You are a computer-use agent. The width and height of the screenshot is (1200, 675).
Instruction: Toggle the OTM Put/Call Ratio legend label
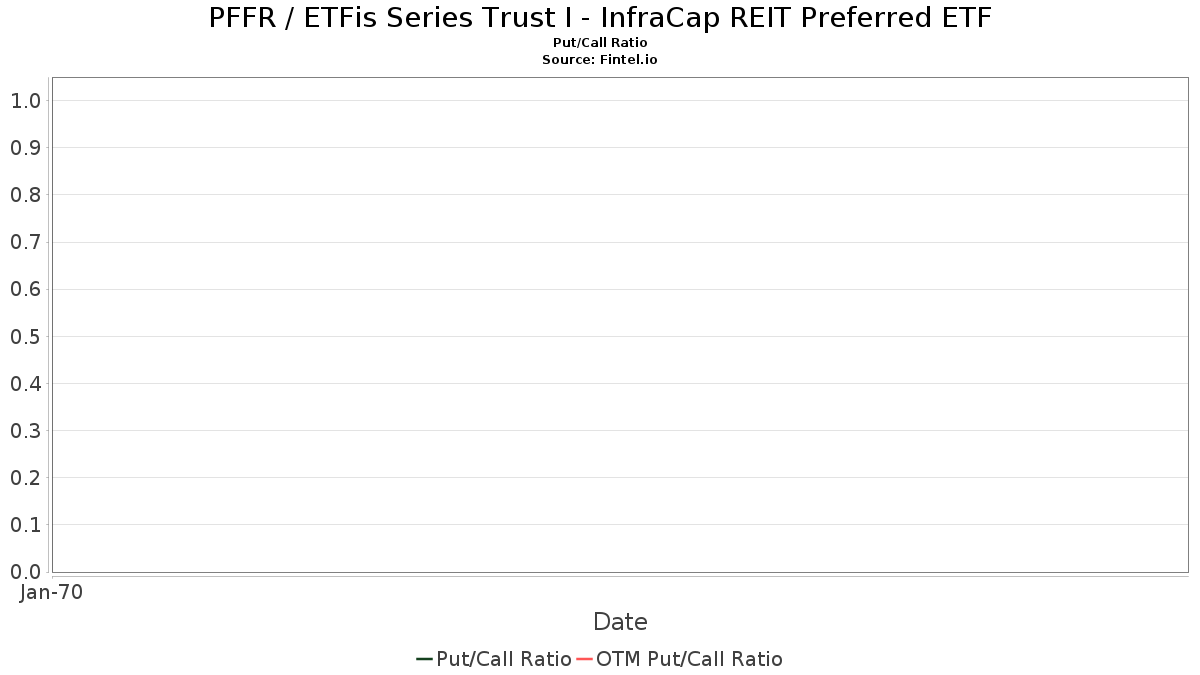coord(690,659)
